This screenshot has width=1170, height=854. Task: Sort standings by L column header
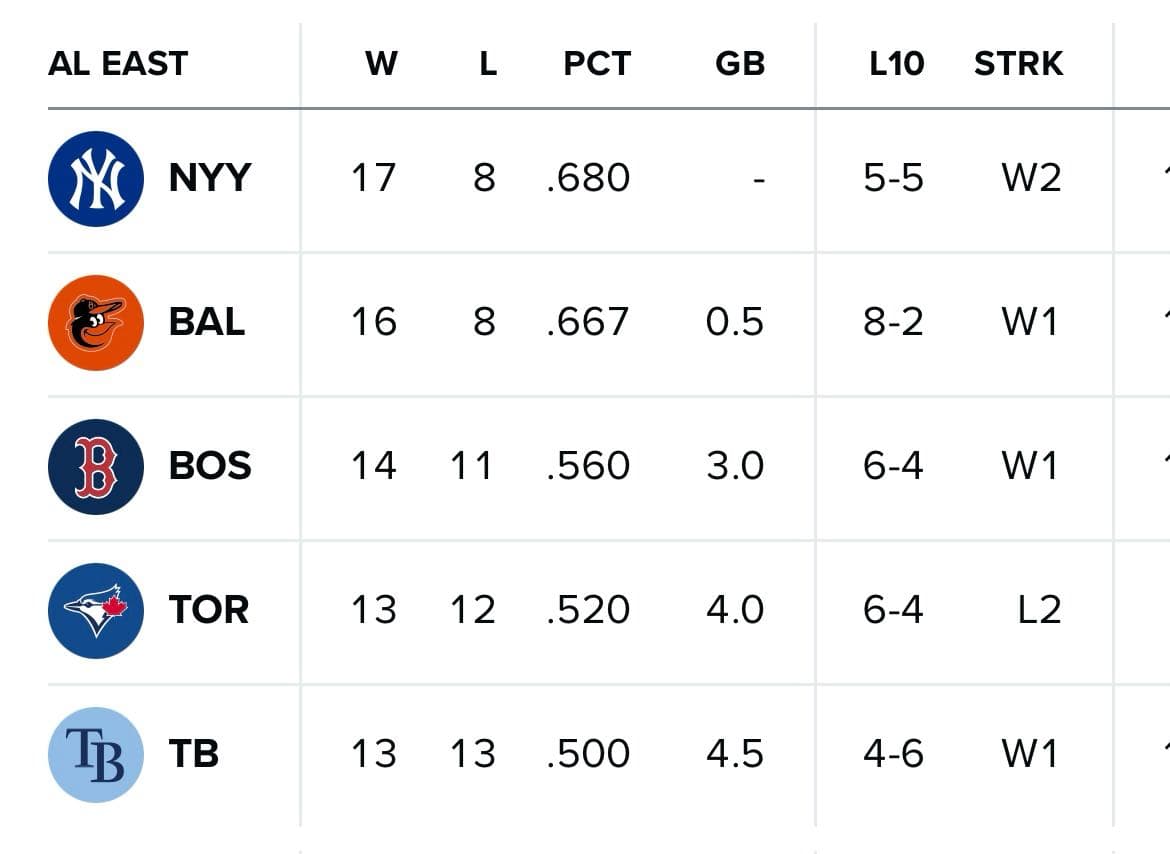487,64
